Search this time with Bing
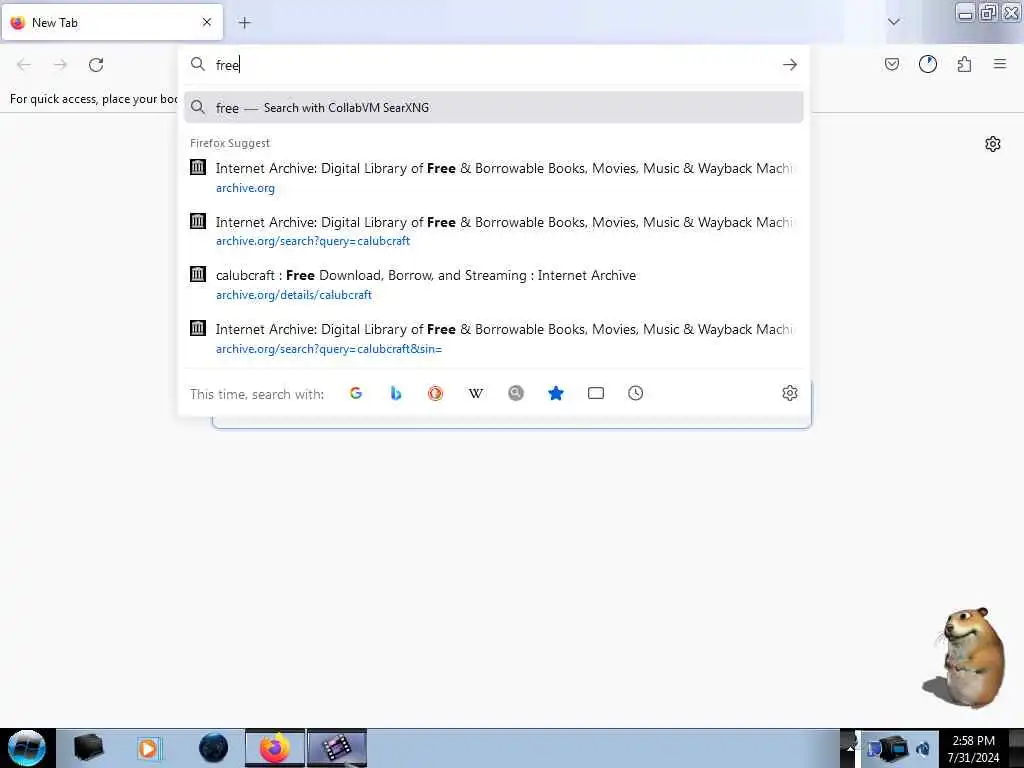 click(396, 393)
